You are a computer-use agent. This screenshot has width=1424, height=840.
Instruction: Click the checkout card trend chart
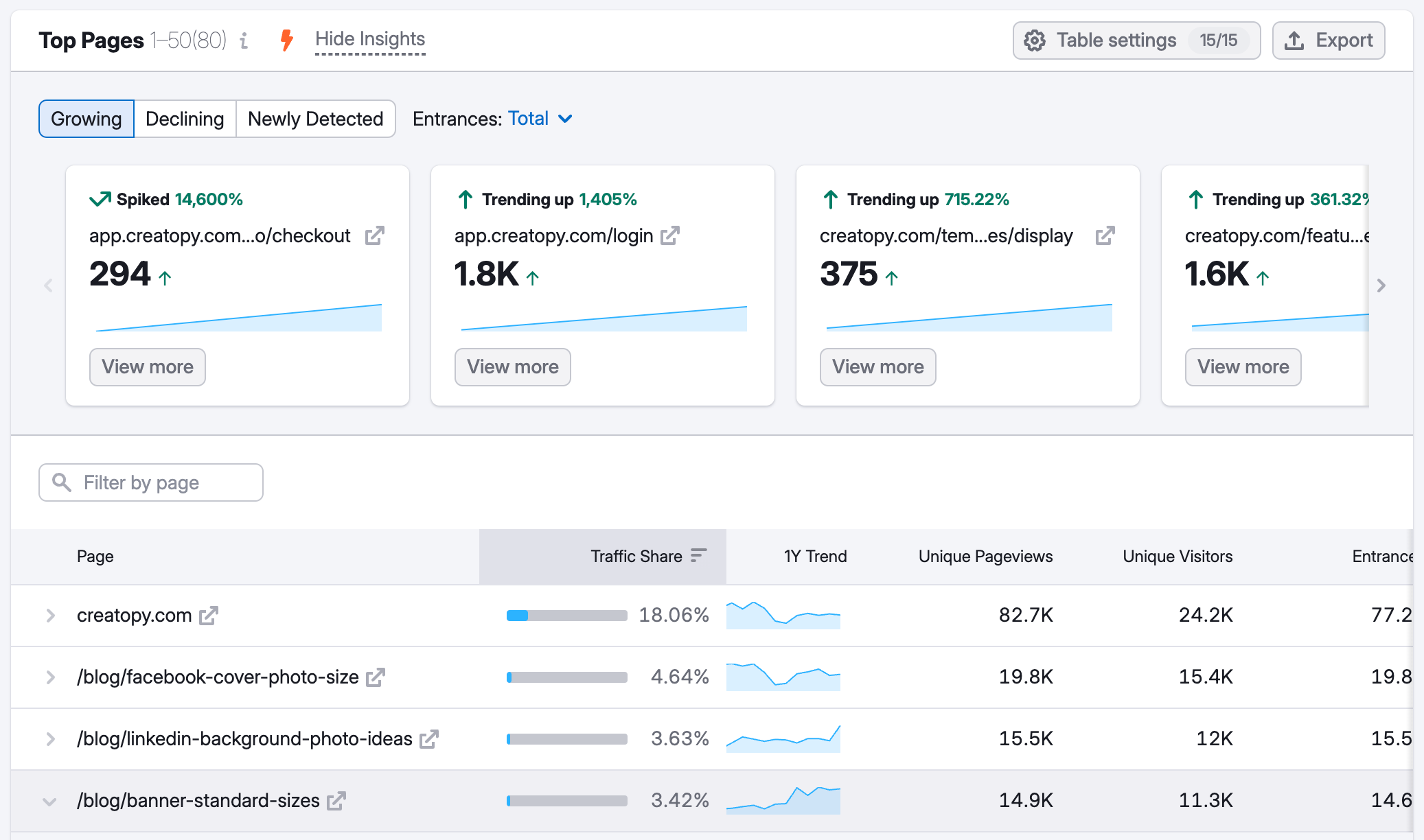pyautogui.click(x=238, y=318)
